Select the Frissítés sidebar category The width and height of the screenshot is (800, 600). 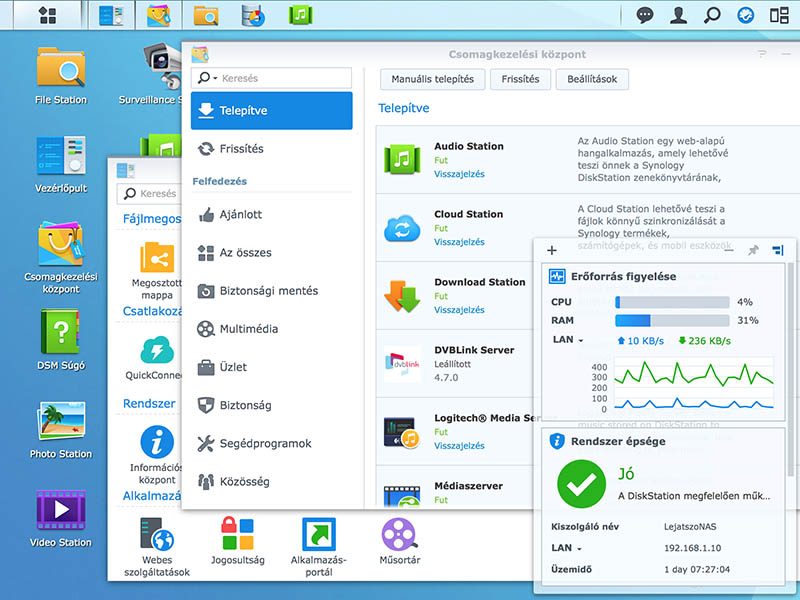pos(240,148)
